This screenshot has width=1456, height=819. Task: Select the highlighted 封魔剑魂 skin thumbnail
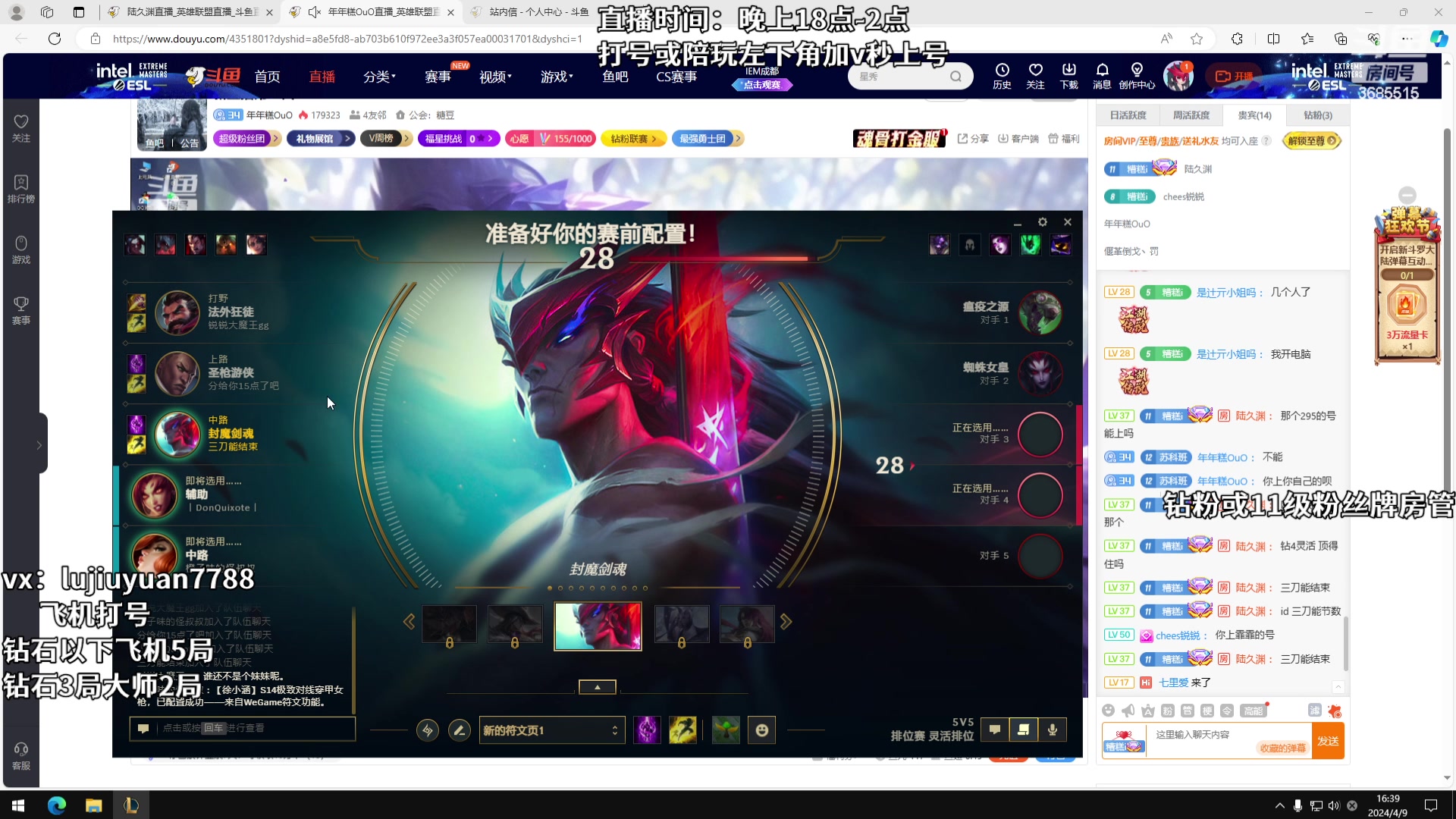click(598, 626)
